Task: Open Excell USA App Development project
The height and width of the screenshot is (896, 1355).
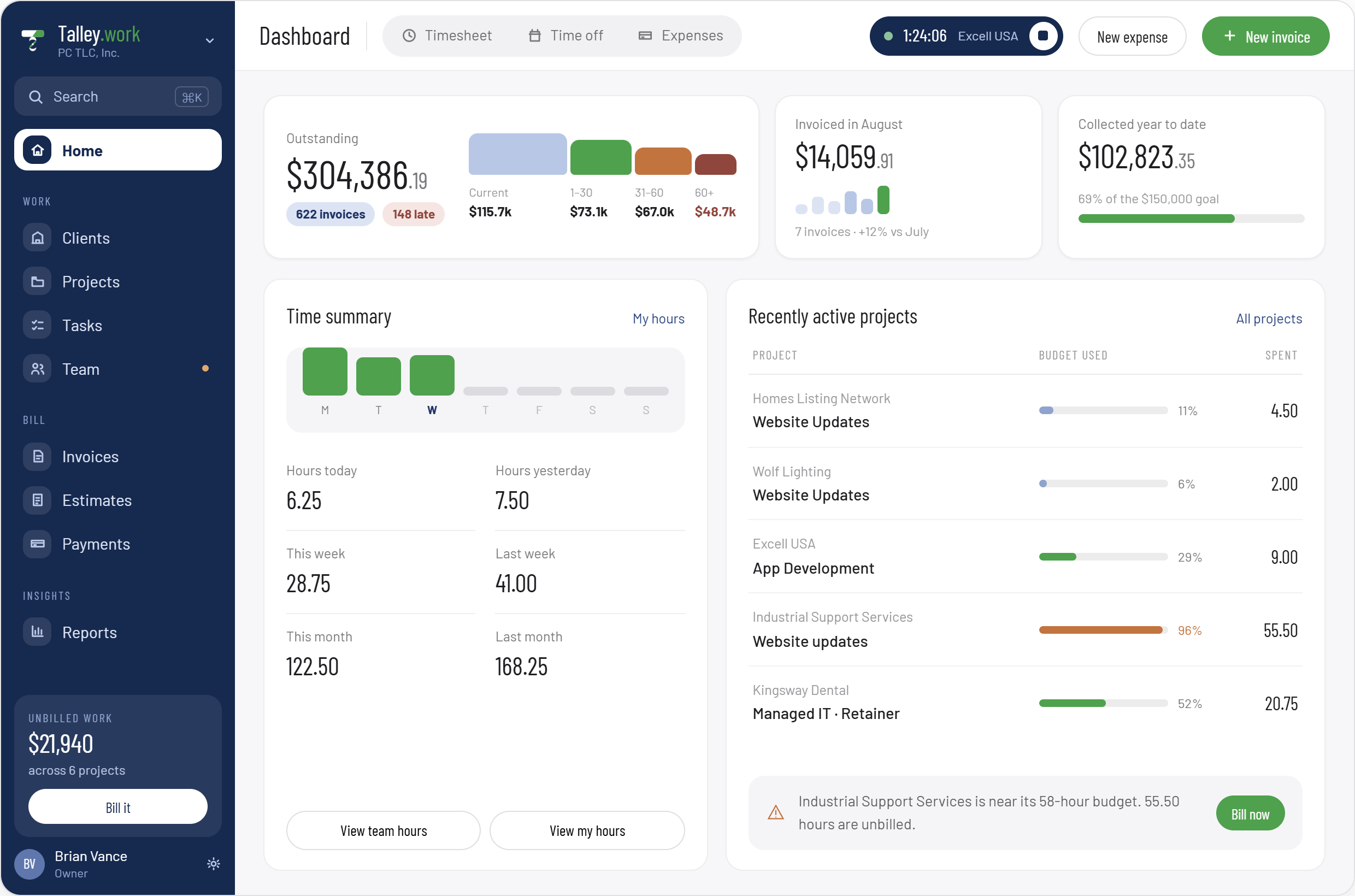Action: point(1025,557)
